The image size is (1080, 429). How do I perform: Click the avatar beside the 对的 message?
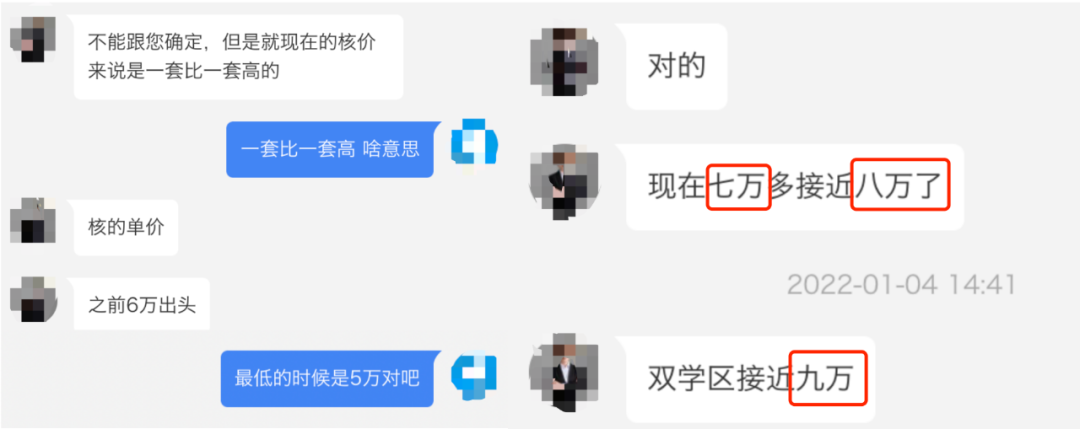click(565, 62)
